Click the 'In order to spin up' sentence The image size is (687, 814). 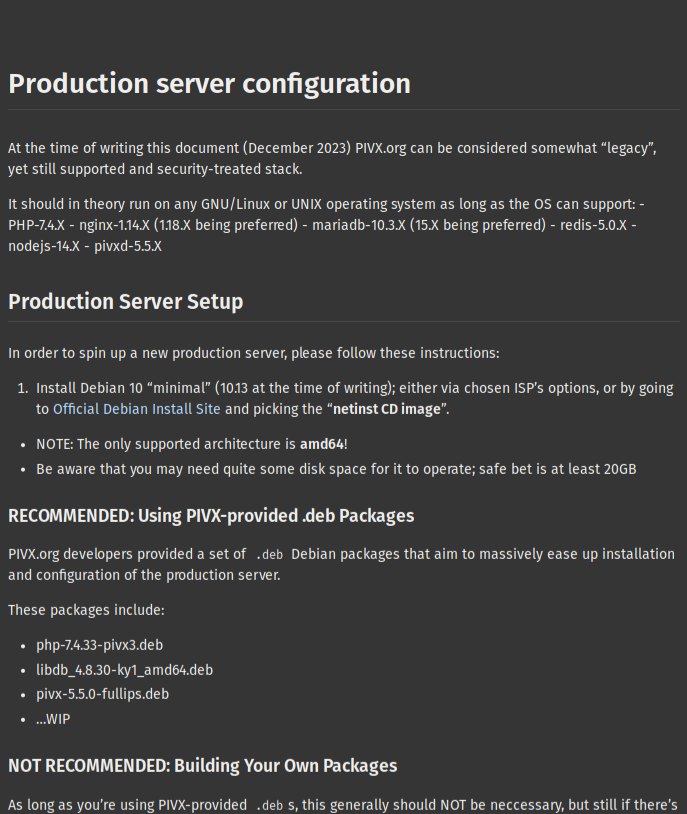click(253, 353)
